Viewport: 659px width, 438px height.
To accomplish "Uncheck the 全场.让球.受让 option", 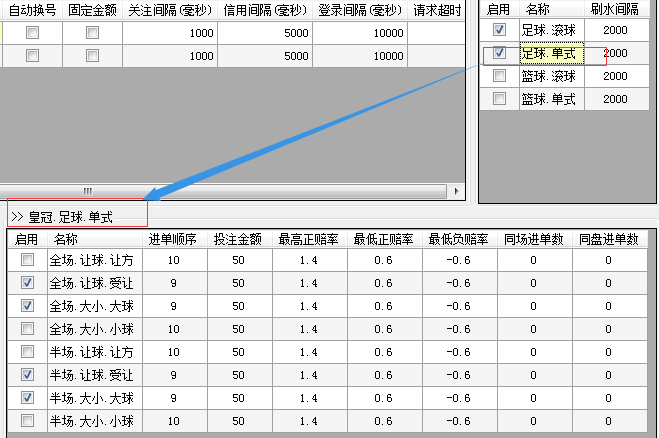I will (27, 283).
